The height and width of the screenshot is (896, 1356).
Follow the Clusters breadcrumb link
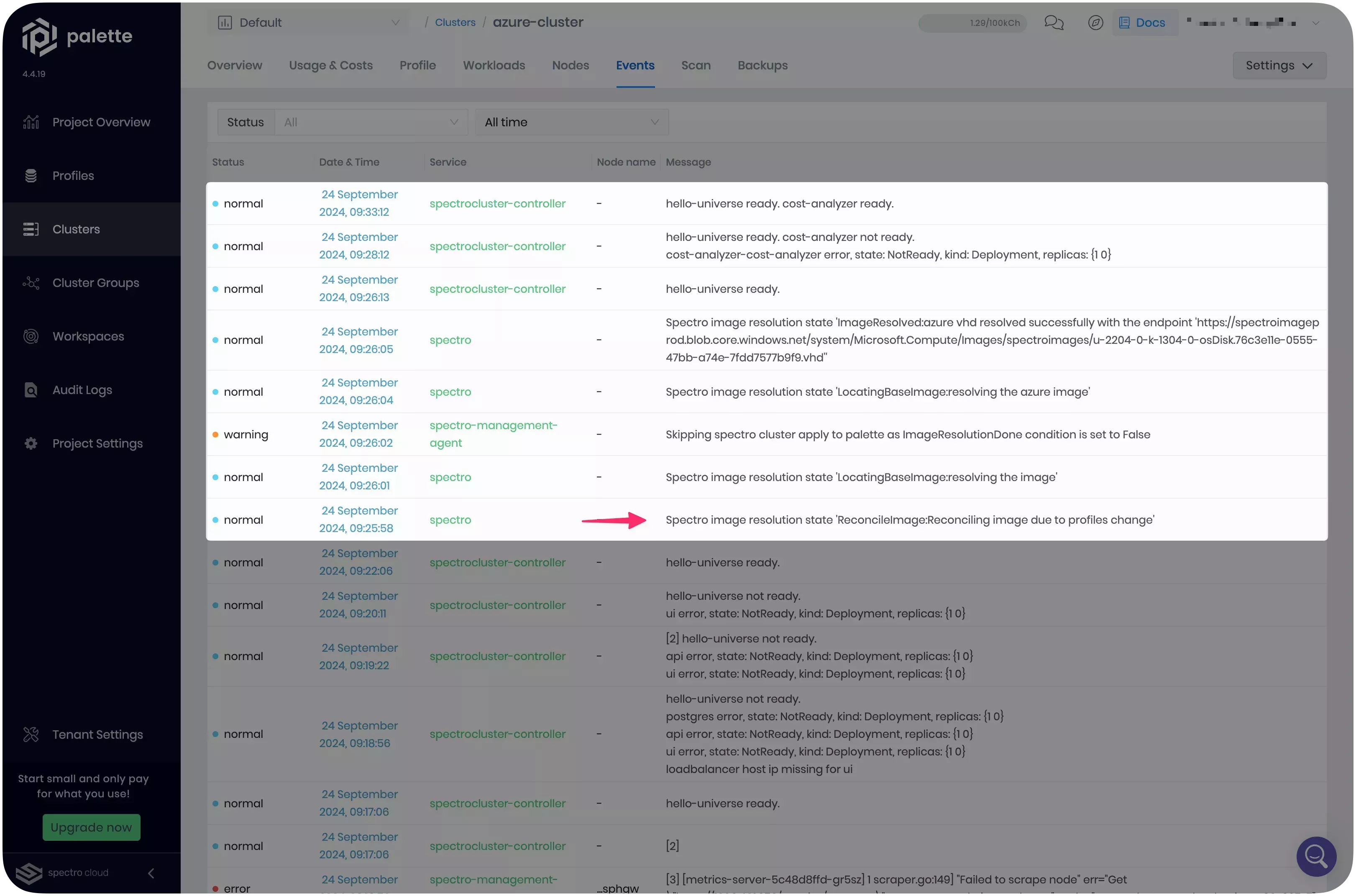[455, 22]
